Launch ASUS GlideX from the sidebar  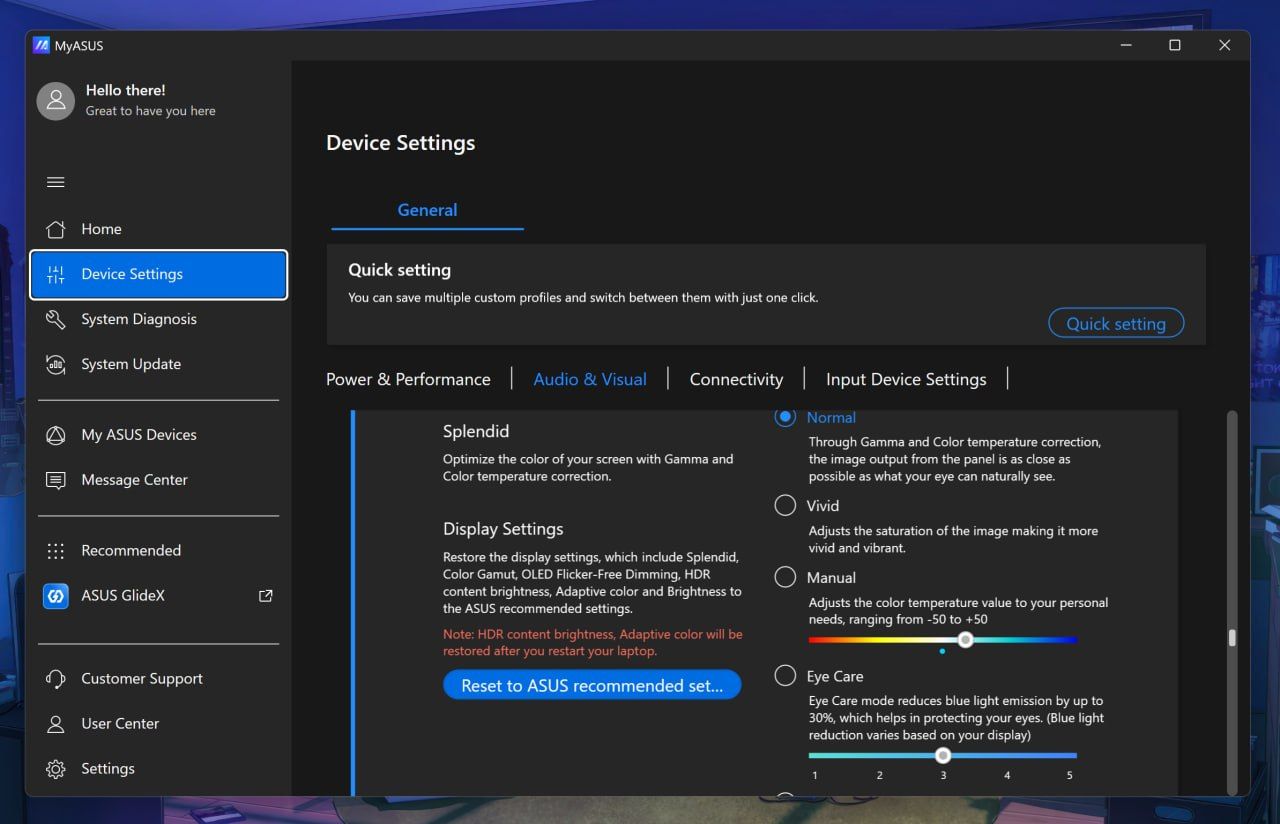pos(159,596)
